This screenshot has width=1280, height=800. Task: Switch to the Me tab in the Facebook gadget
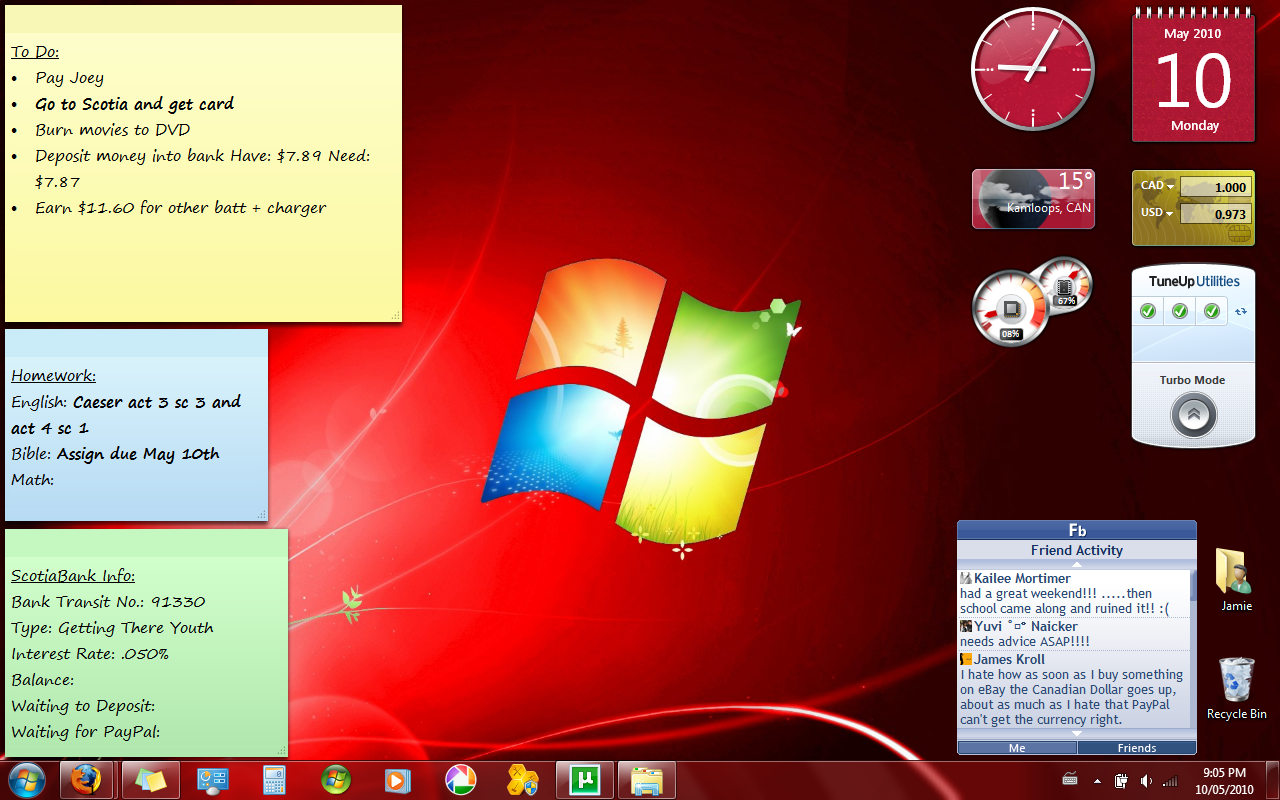(1017, 747)
